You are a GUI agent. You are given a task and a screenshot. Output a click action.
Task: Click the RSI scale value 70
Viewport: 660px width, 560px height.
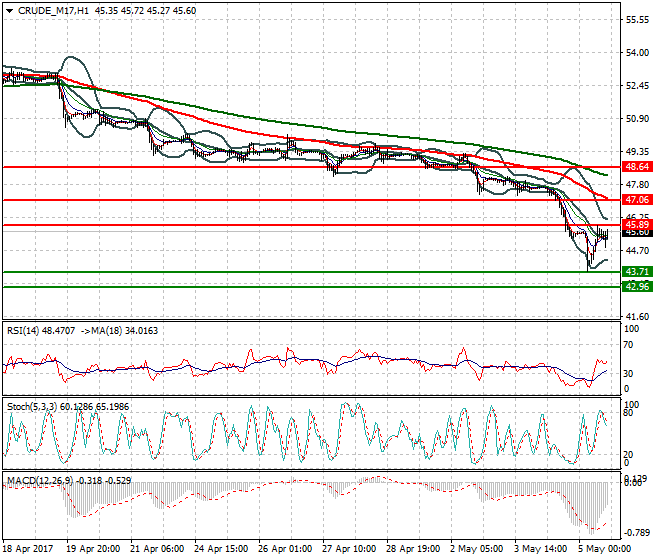pyautogui.click(x=628, y=345)
